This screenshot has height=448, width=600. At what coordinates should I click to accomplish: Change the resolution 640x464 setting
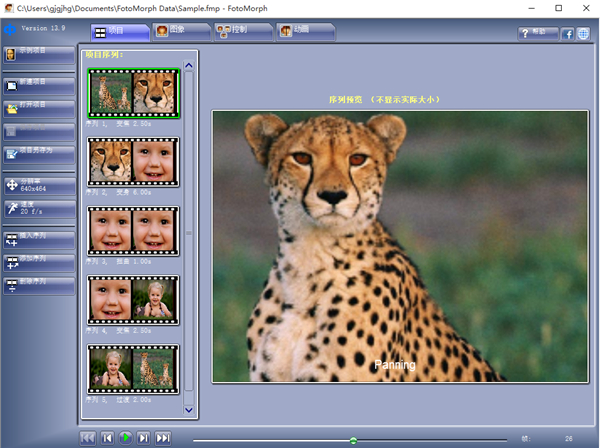pyautogui.click(x=38, y=185)
